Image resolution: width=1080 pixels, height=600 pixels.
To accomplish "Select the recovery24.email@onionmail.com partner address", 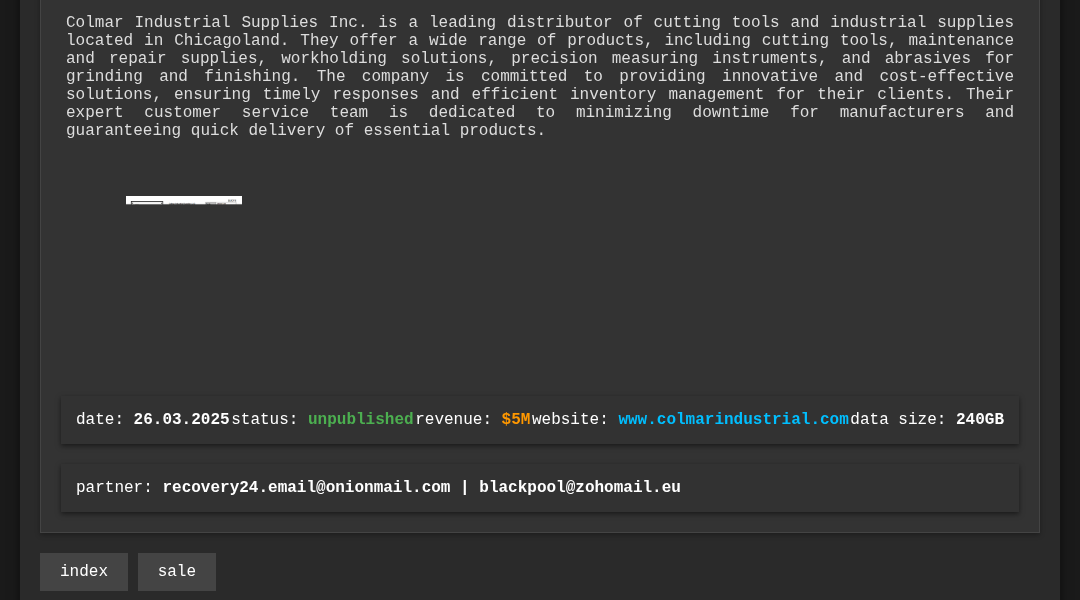I will click(307, 487).
